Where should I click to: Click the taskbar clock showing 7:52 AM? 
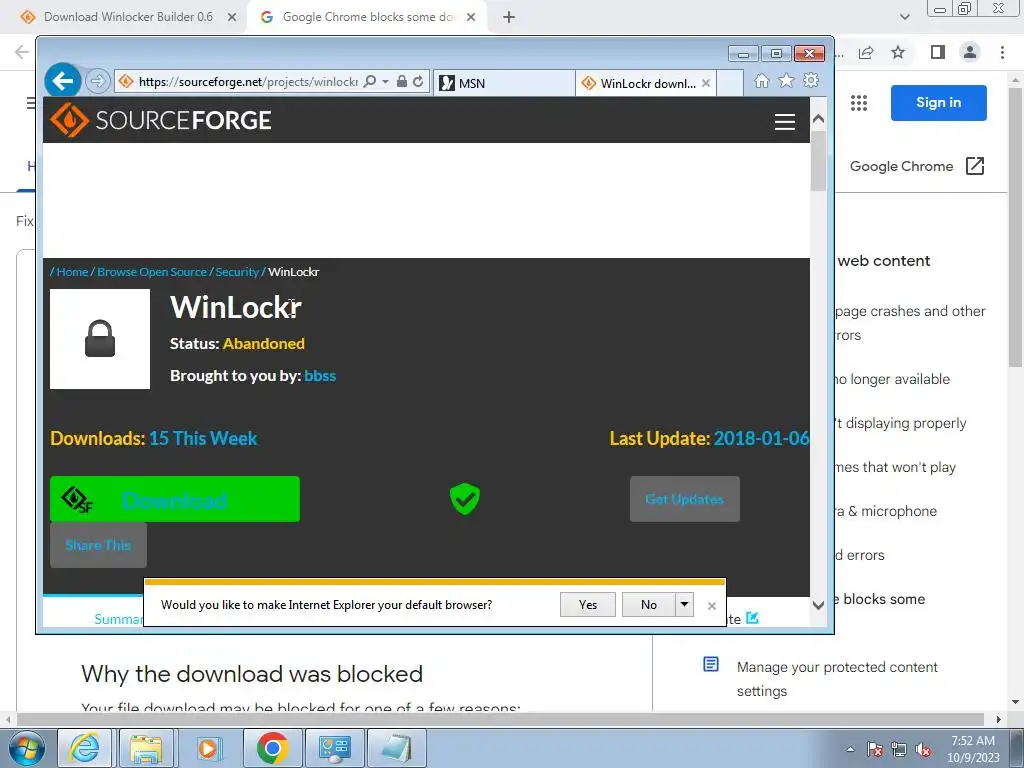click(973, 748)
